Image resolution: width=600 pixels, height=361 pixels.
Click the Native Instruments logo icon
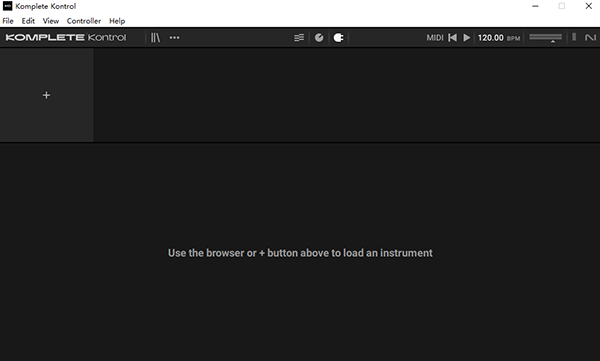590,38
